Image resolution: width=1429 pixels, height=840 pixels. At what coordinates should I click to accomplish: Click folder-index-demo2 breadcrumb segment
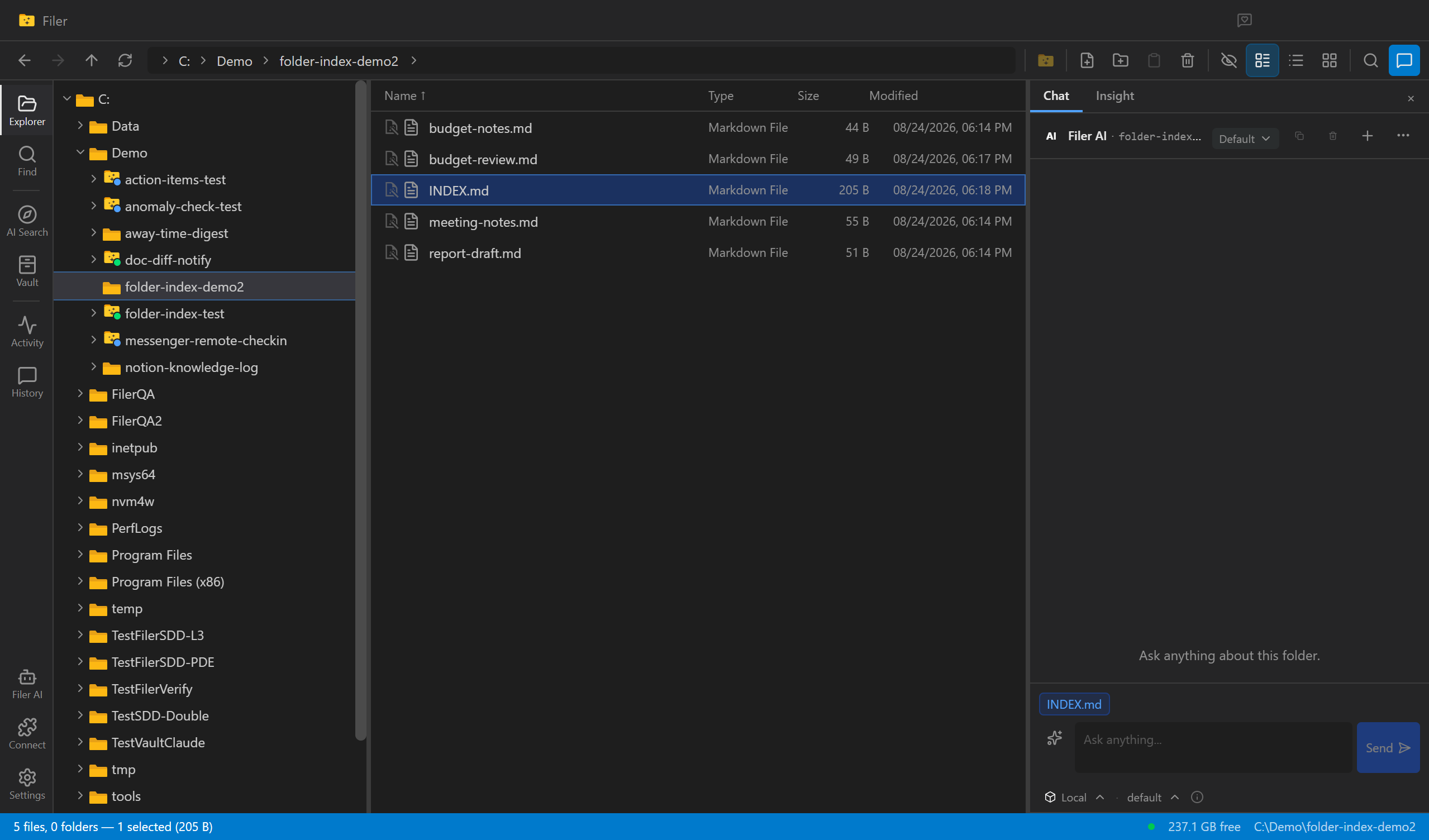339,61
